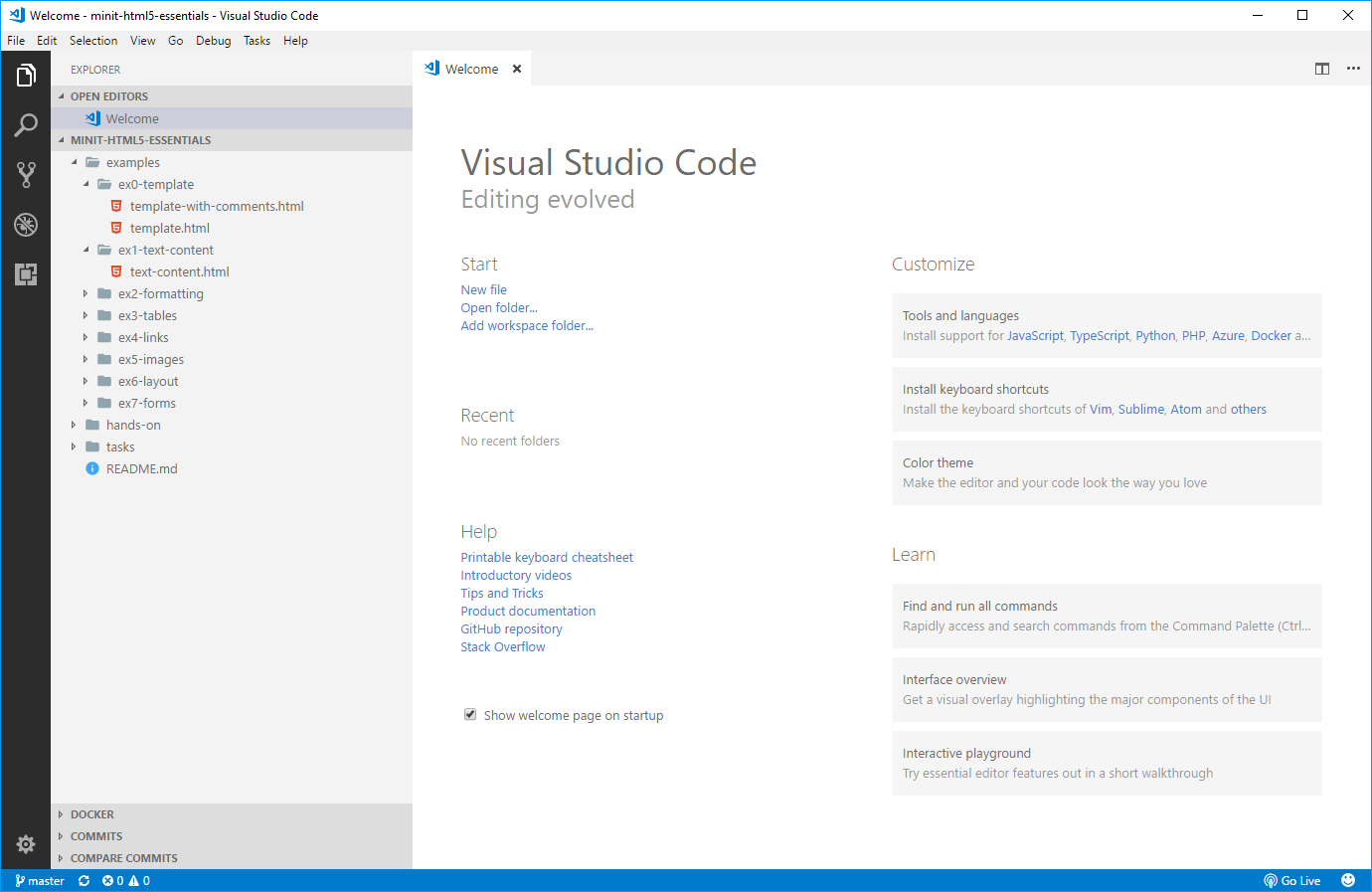
Task: Click Find and run all commands card
Action: 1108,616
